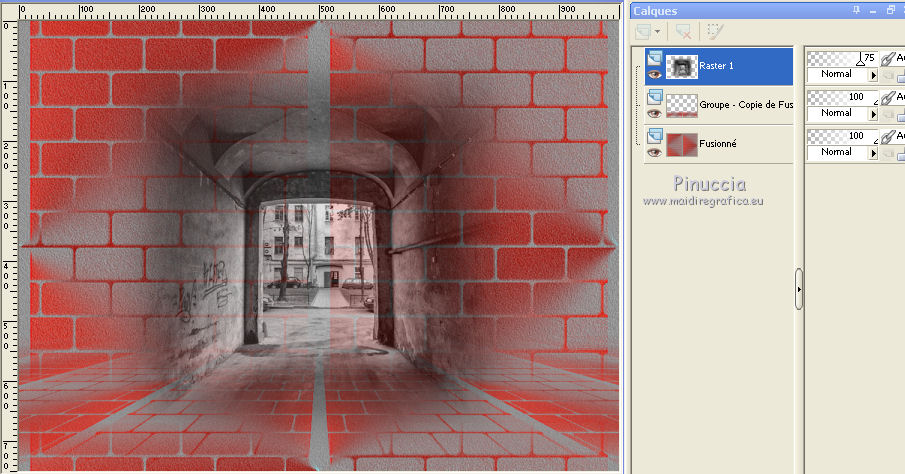
Task: Toggle the link chain for Fusionné layer
Action: click(889, 137)
